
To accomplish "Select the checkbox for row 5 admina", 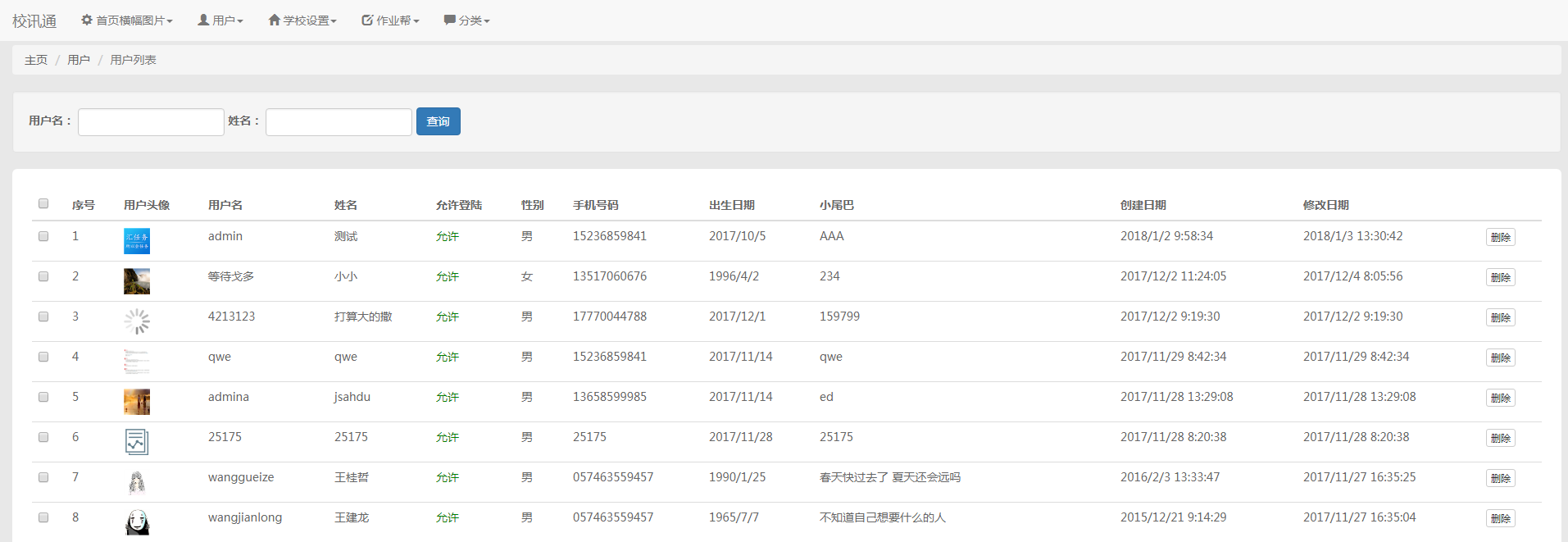I will click(43, 397).
